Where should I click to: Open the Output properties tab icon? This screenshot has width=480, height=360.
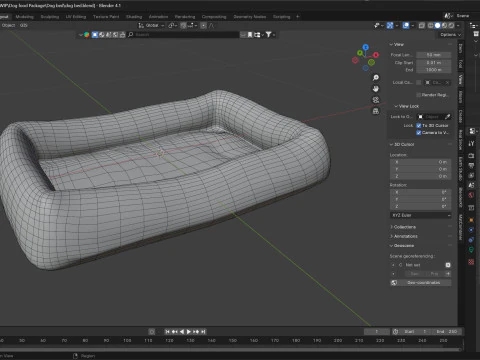point(471,165)
